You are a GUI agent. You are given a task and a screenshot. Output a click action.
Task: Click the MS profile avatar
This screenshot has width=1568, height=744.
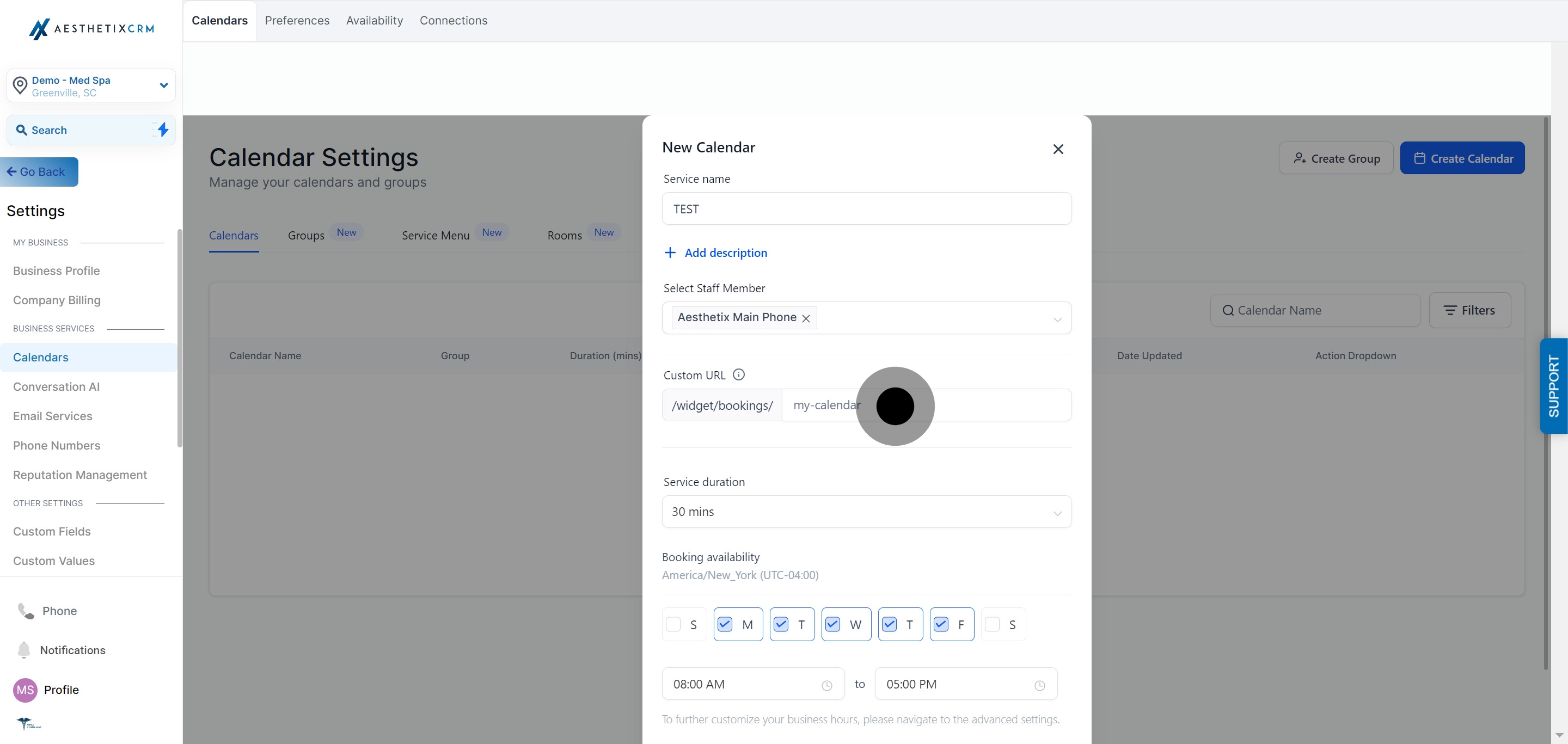(x=25, y=690)
